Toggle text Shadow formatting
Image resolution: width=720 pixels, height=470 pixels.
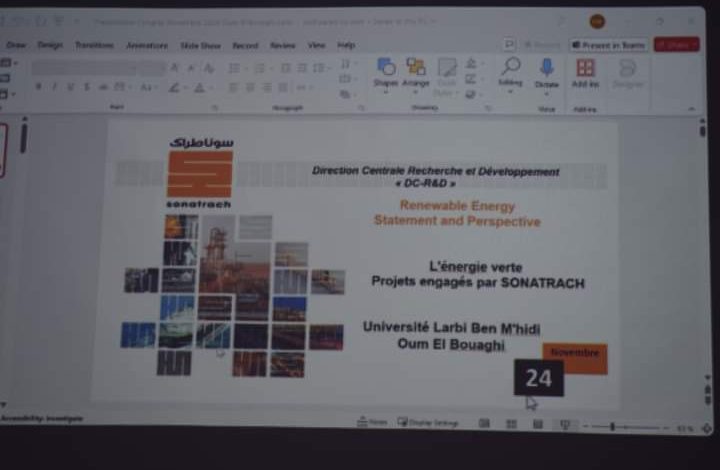(x=86, y=87)
